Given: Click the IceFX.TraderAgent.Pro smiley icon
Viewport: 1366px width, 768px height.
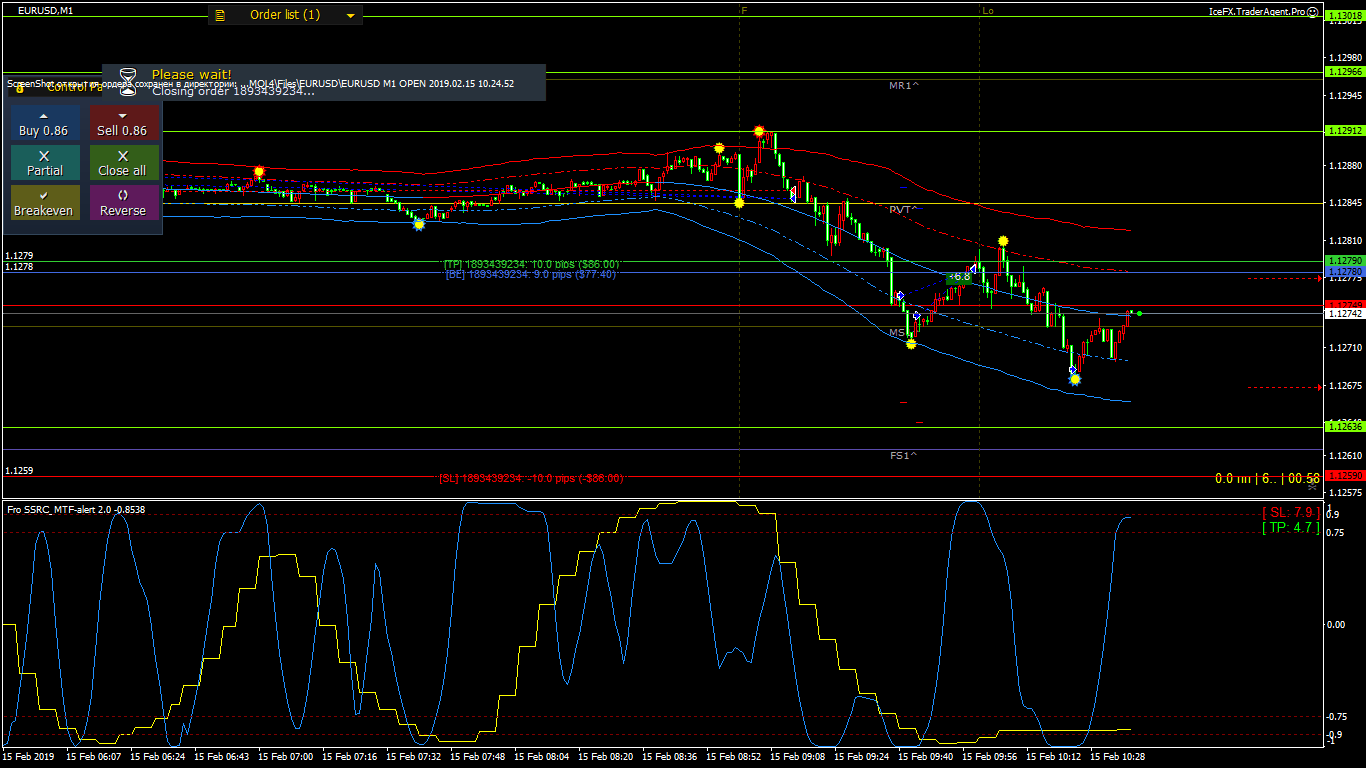Looking at the screenshot, I should click(x=1313, y=12).
